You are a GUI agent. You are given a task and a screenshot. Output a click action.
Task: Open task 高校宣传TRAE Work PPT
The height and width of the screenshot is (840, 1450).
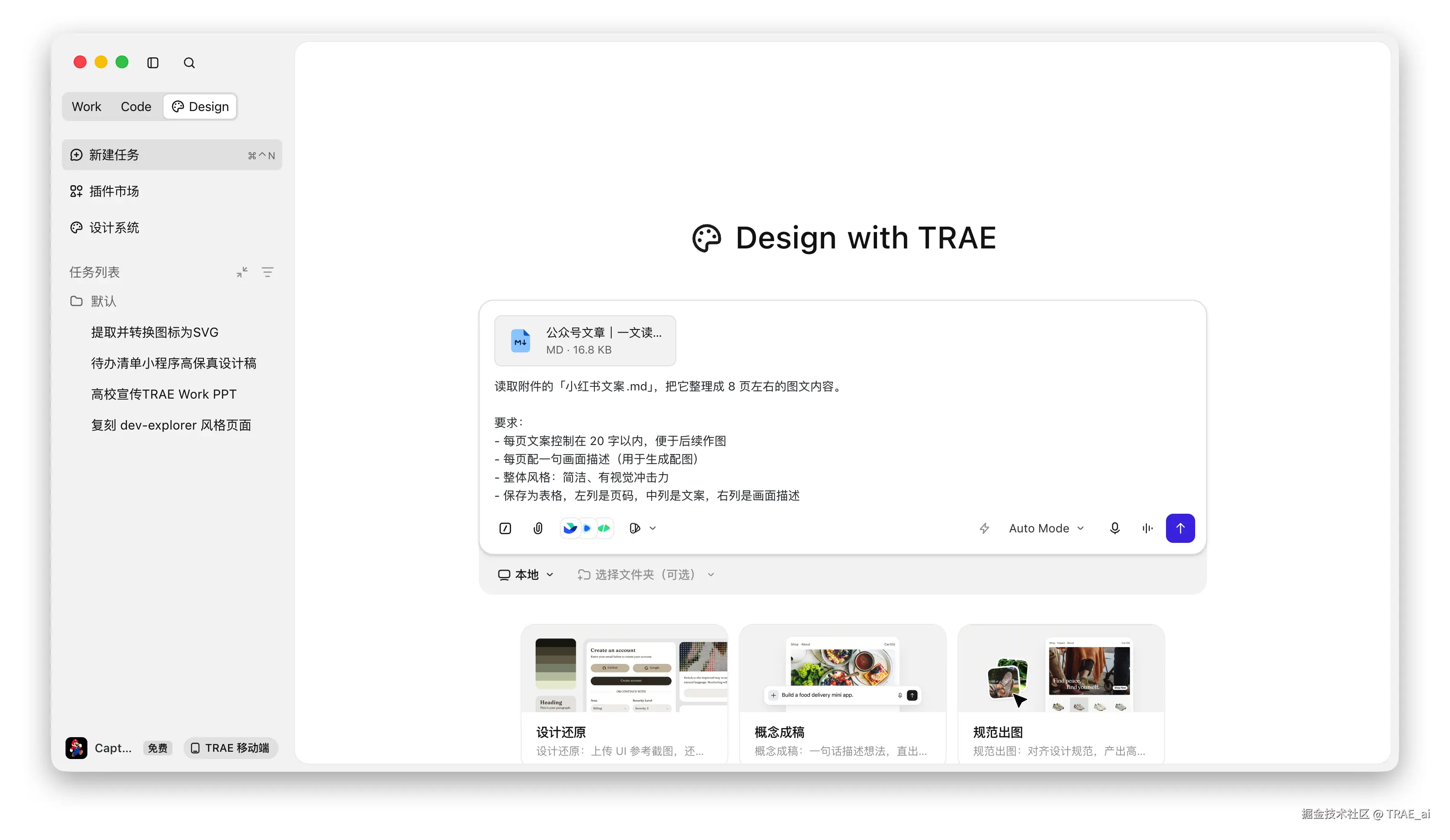(164, 394)
